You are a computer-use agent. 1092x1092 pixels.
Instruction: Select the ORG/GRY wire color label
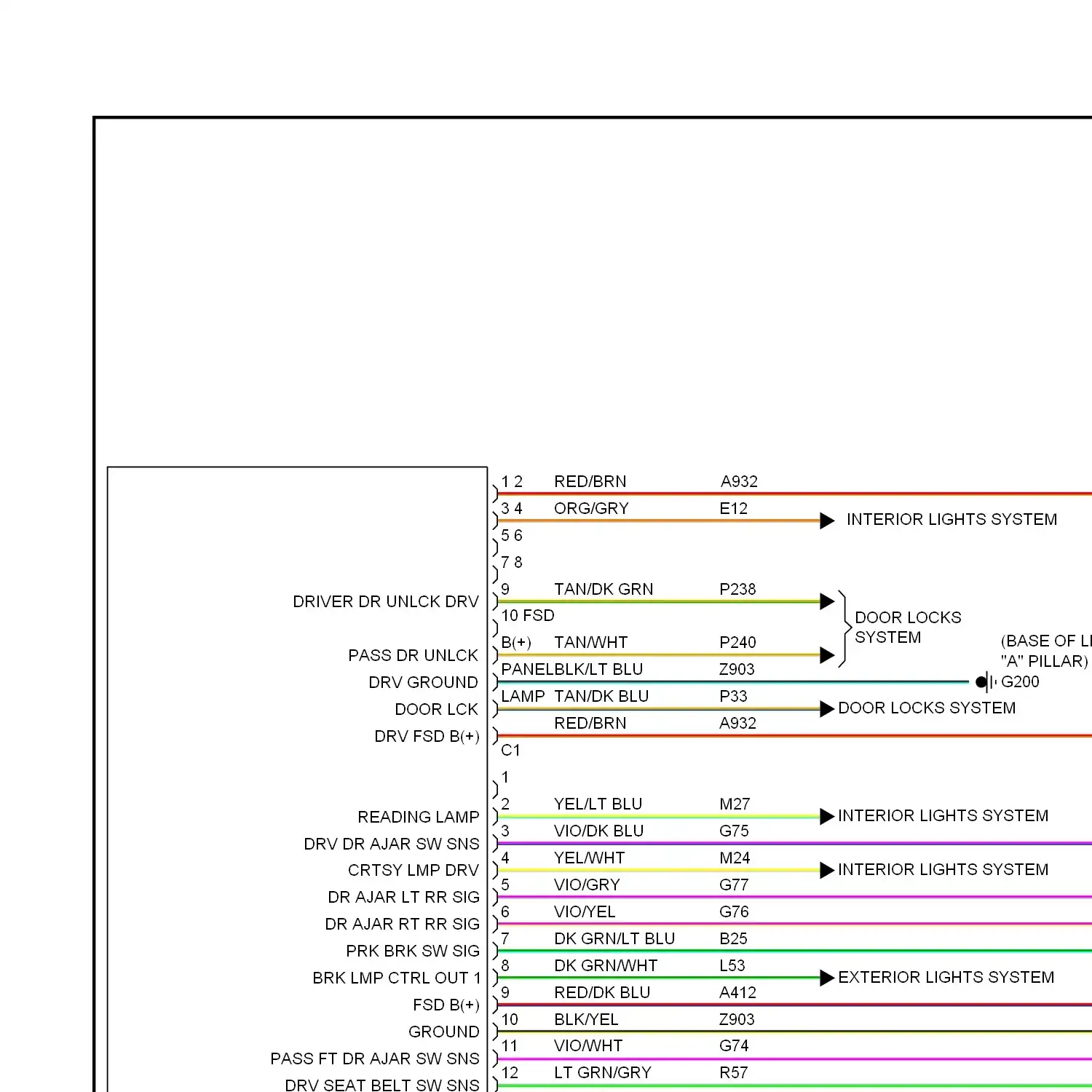591,508
